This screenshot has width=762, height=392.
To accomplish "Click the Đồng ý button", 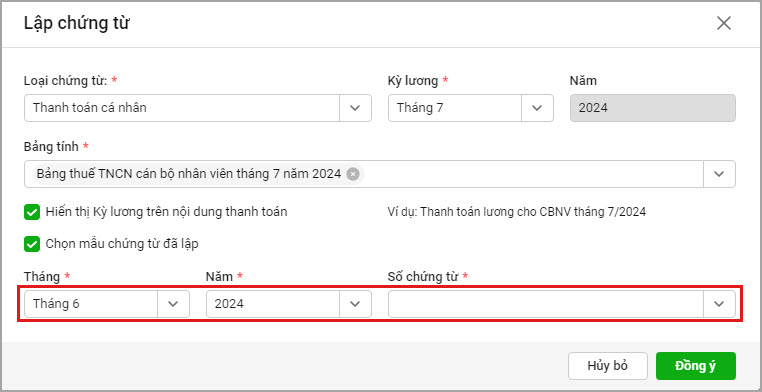I will tap(695, 366).
